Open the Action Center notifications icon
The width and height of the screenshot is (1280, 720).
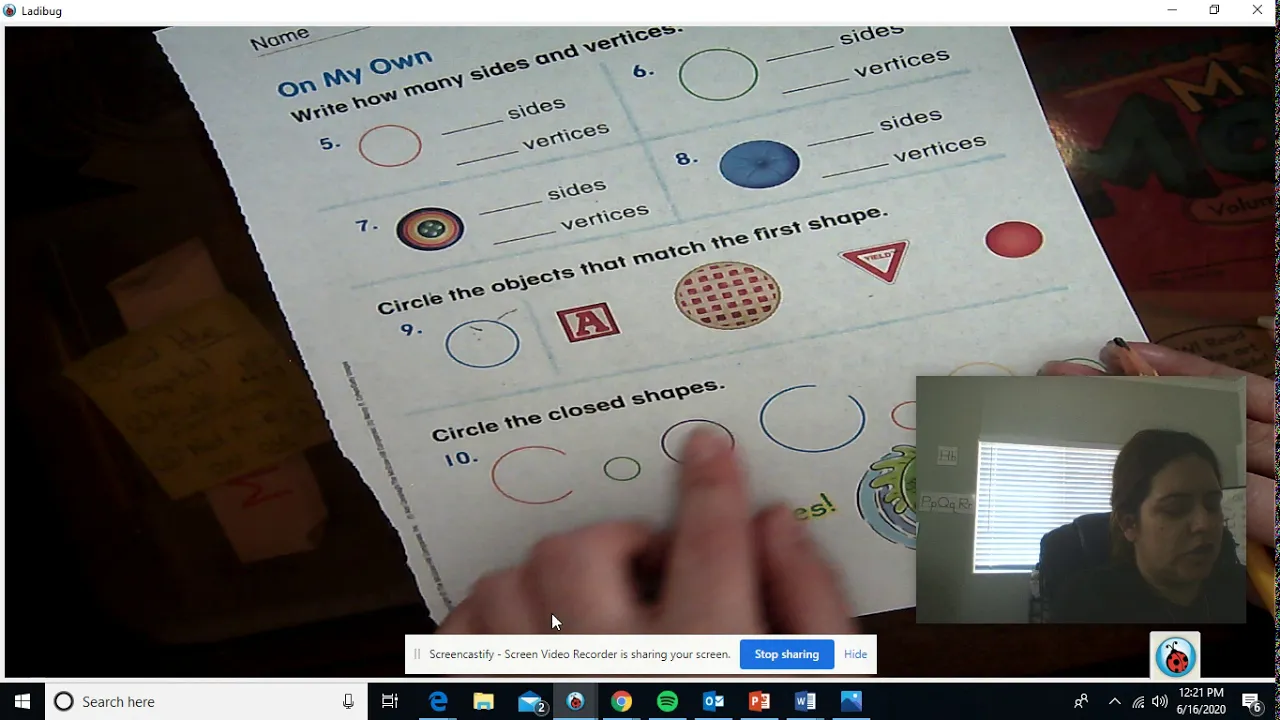pos(1252,701)
